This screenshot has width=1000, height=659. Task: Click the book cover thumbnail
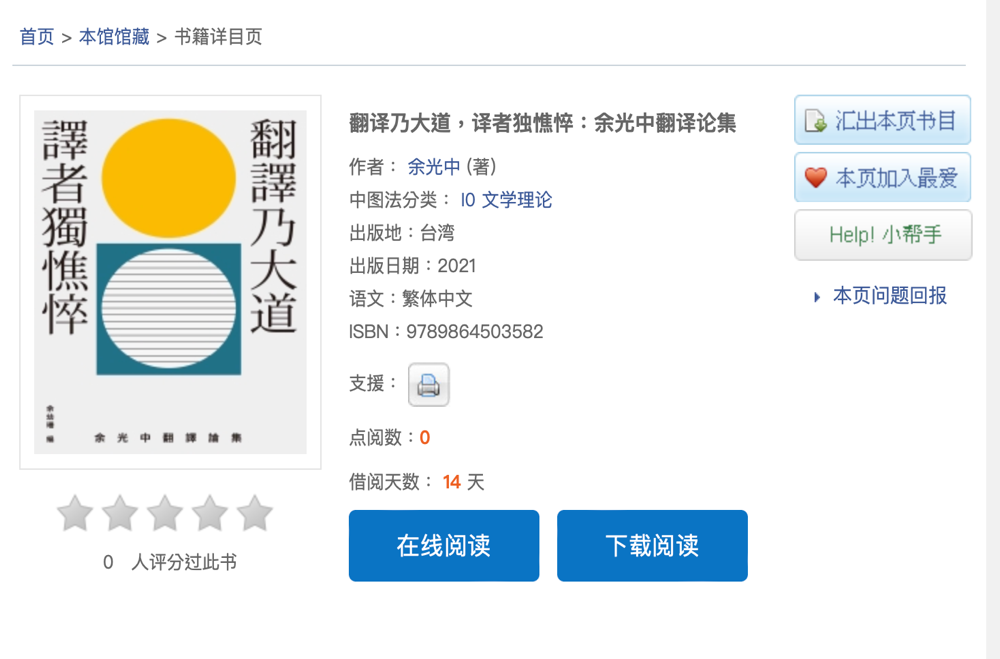170,282
